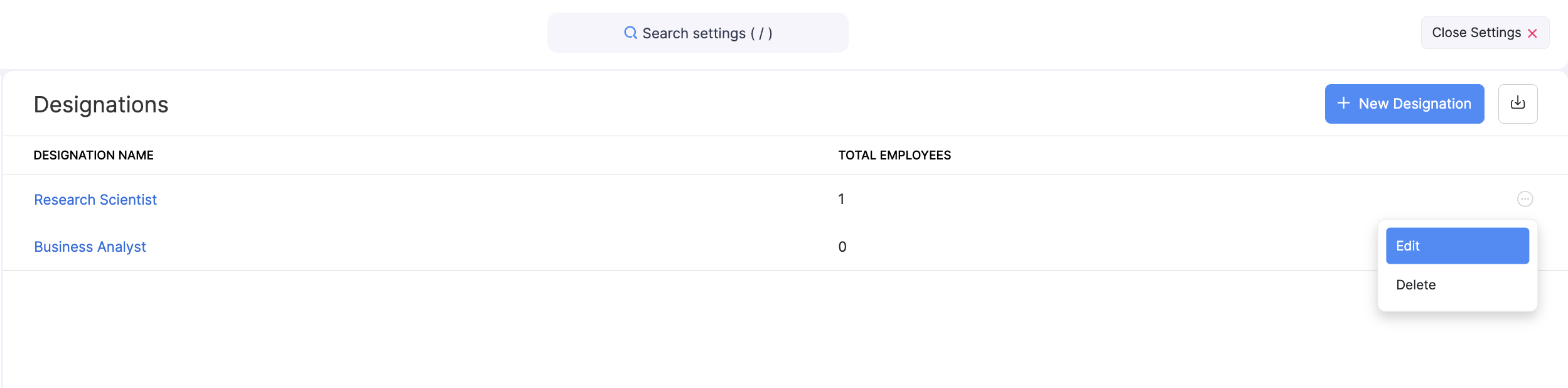1568x388 pixels.
Task: Click Research Scientist's employee count of 1
Action: tap(841, 199)
